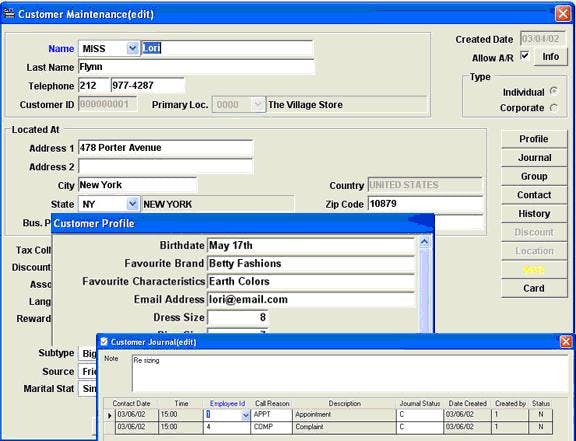This screenshot has width=576, height=441.
Task: Open the Primary Loc. dropdown
Action: [258, 105]
